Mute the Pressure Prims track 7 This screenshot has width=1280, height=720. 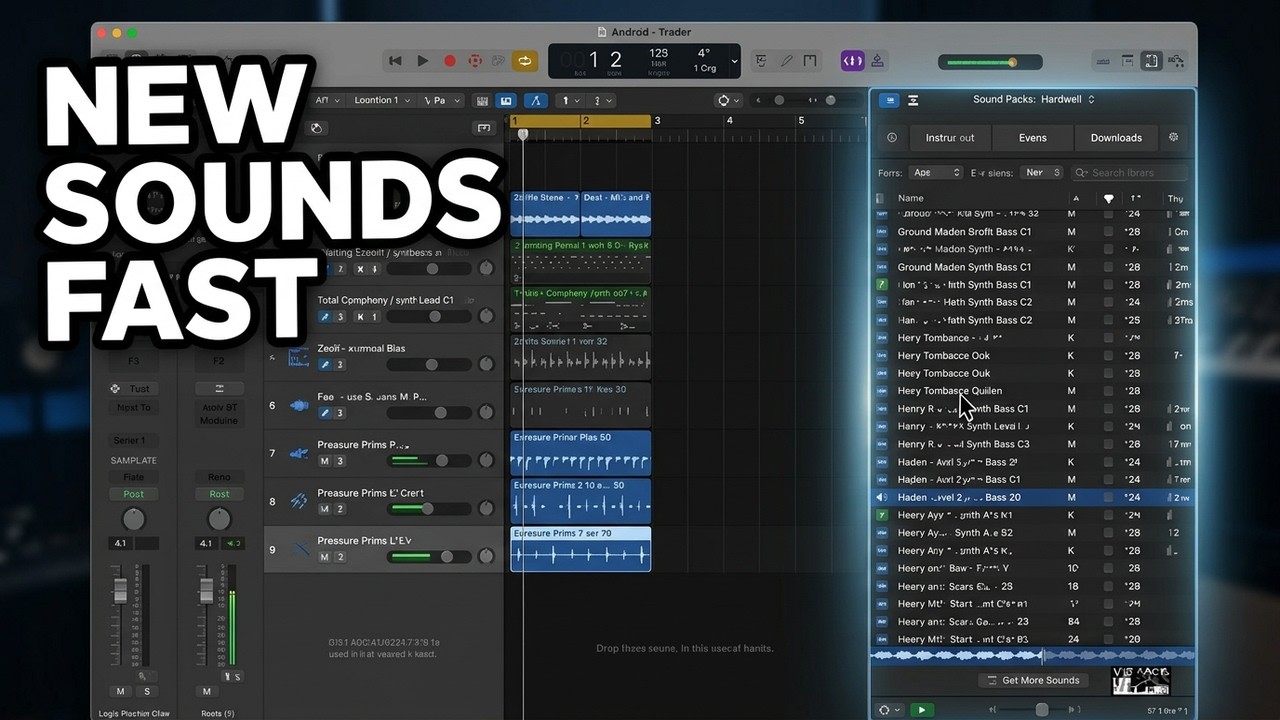coord(324,461)
